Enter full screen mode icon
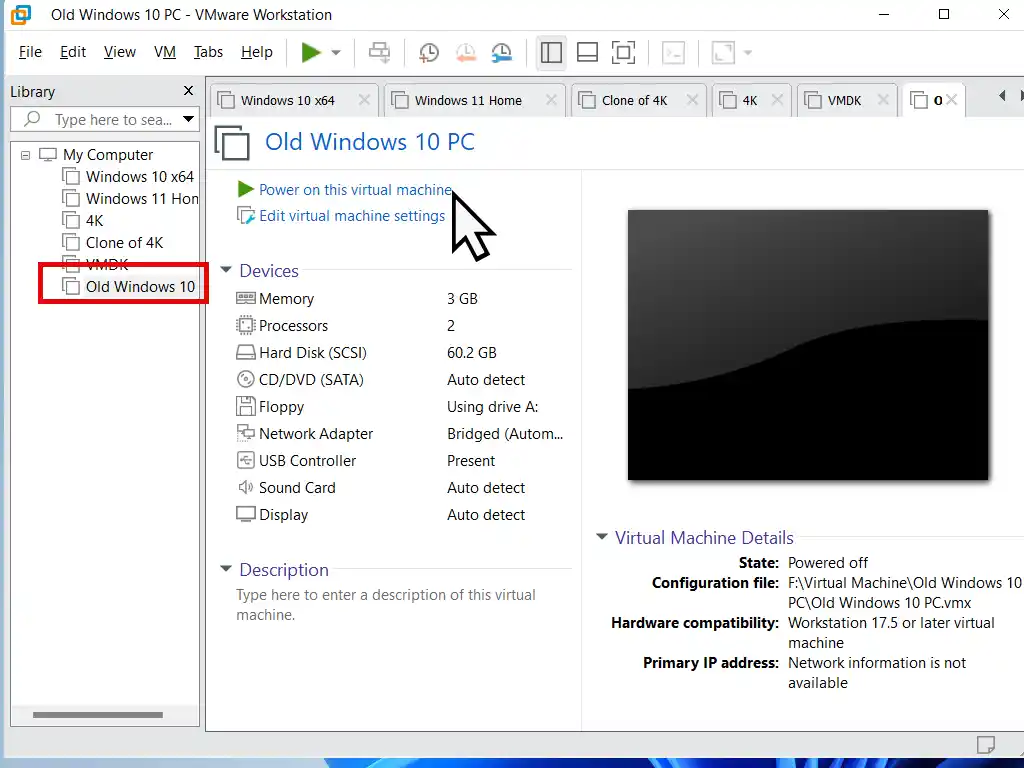 (623, 52)
